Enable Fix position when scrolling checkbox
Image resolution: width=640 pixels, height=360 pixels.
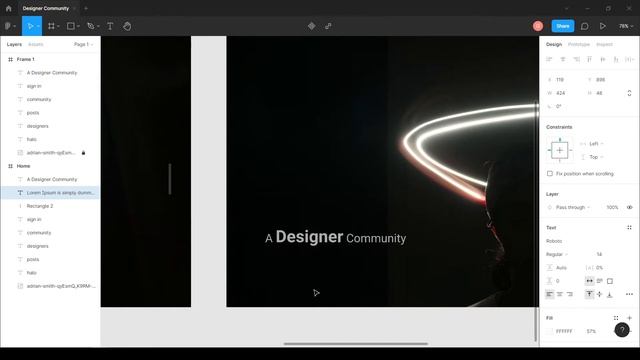(550, 173)
